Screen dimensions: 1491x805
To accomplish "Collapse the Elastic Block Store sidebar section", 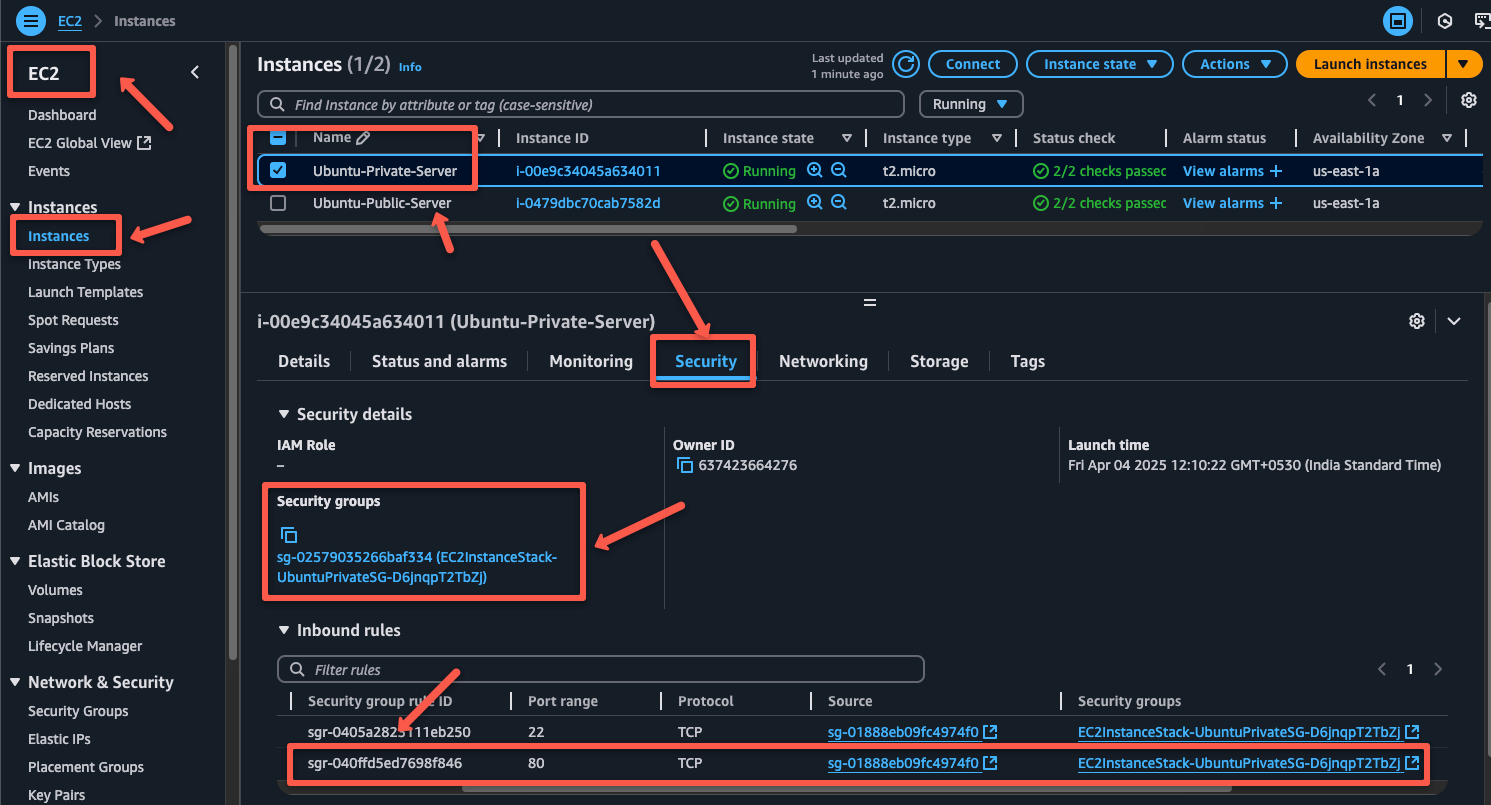I will (x=15, y=561).
